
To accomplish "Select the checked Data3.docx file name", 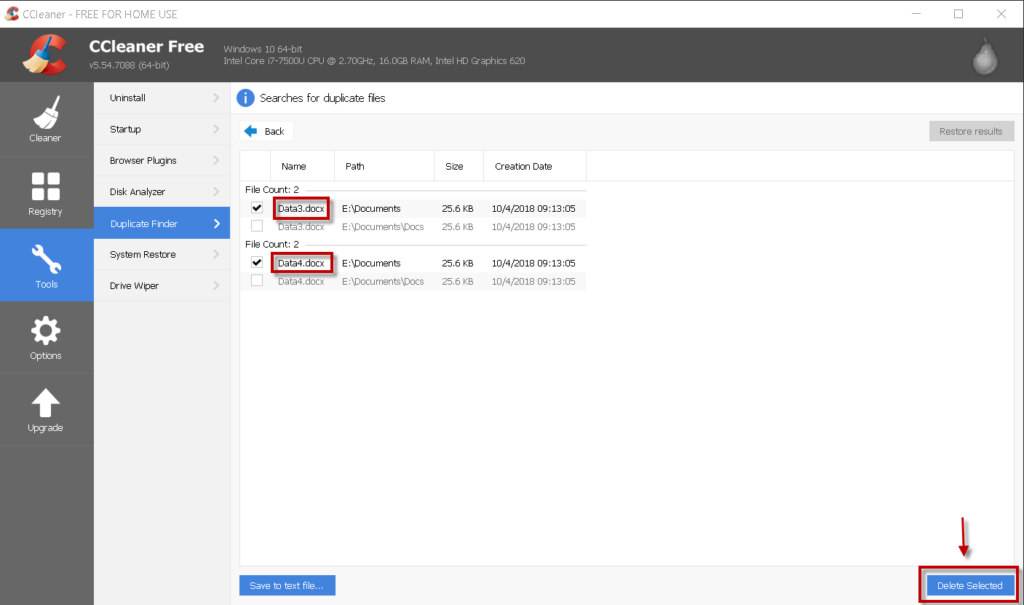I will pyautogui.click(x=301, y=208).
